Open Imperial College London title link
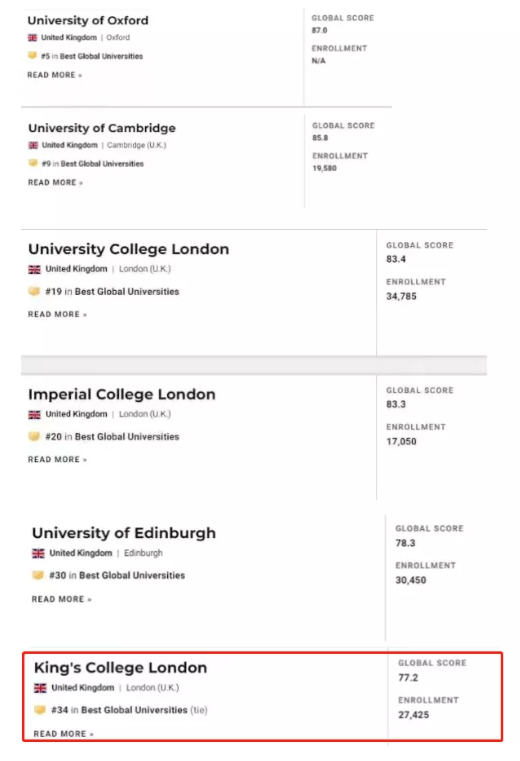 click(x=122, y=394)
